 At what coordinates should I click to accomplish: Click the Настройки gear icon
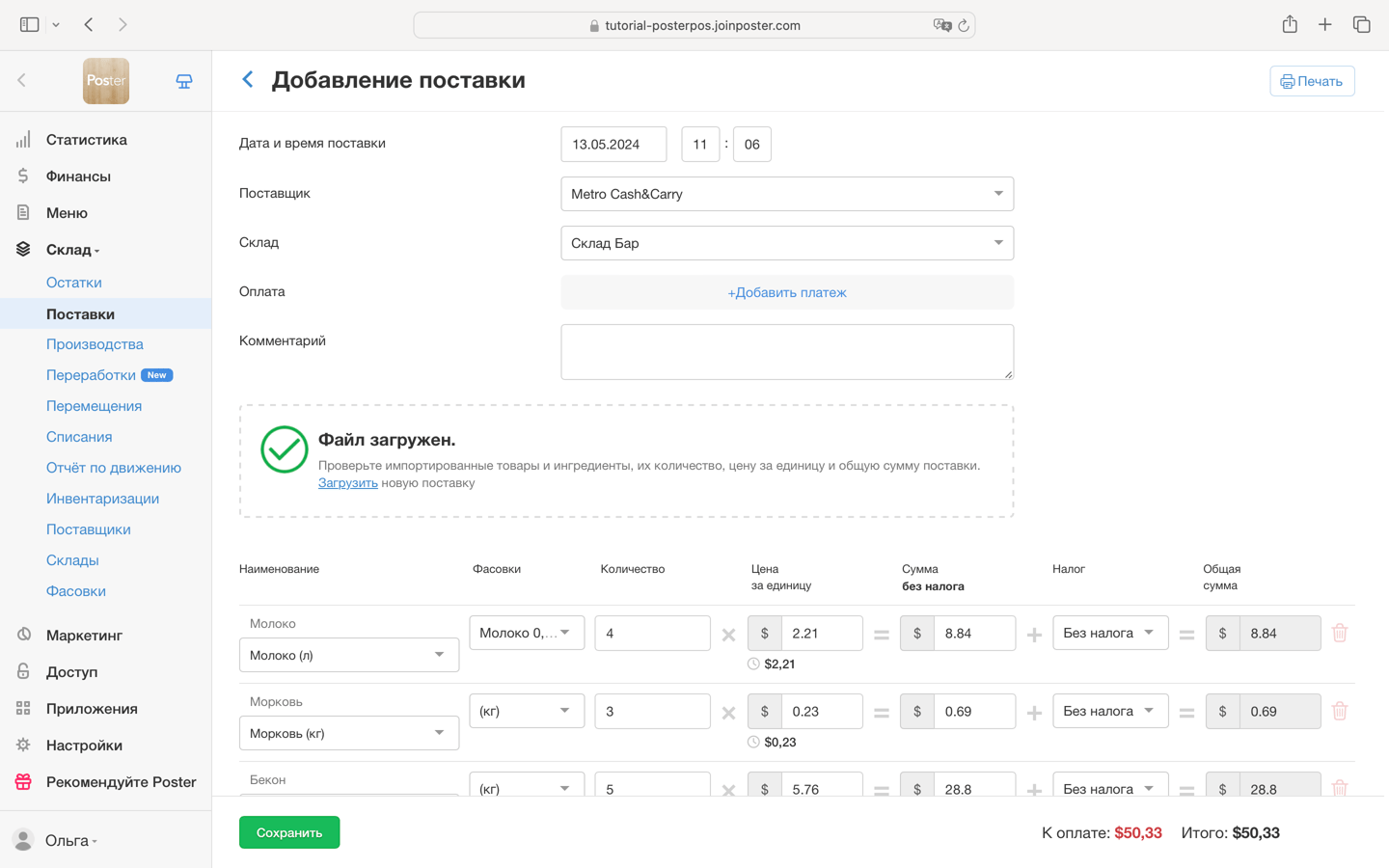coord(23,745)
